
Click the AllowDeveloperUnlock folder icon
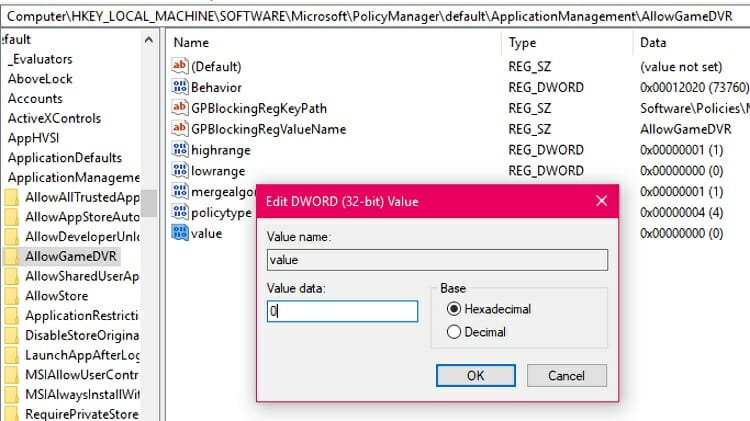pos(11,236)
